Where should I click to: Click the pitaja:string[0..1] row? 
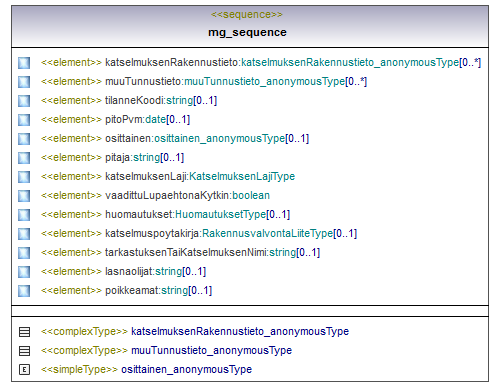[112, 158]
